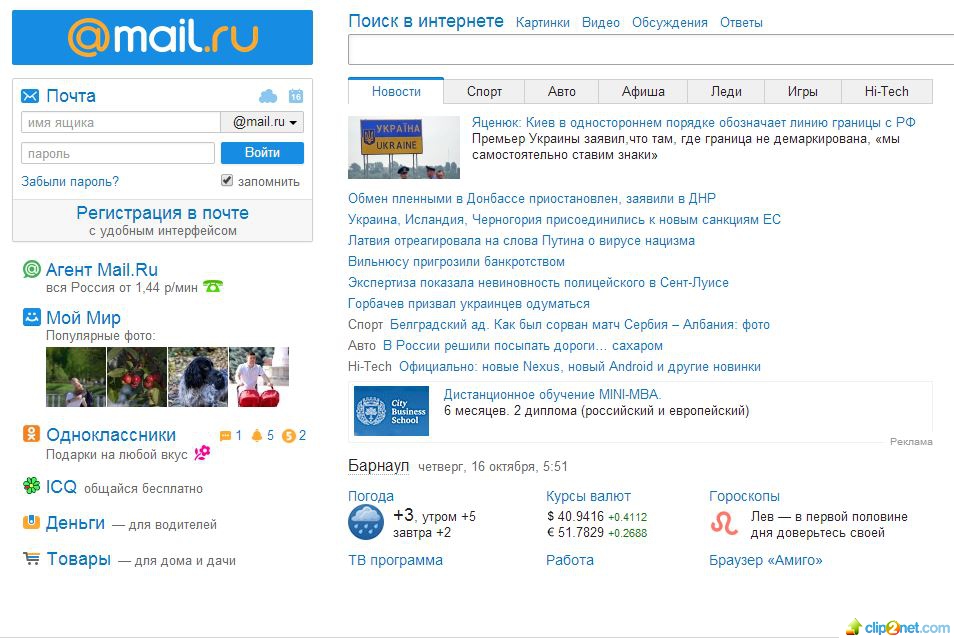Open the Одноклассники heading link

coord(111,434)
